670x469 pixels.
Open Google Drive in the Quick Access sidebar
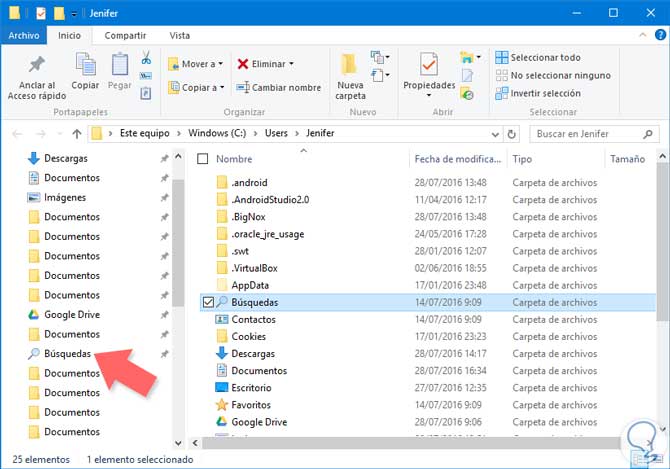click(72, 315)
